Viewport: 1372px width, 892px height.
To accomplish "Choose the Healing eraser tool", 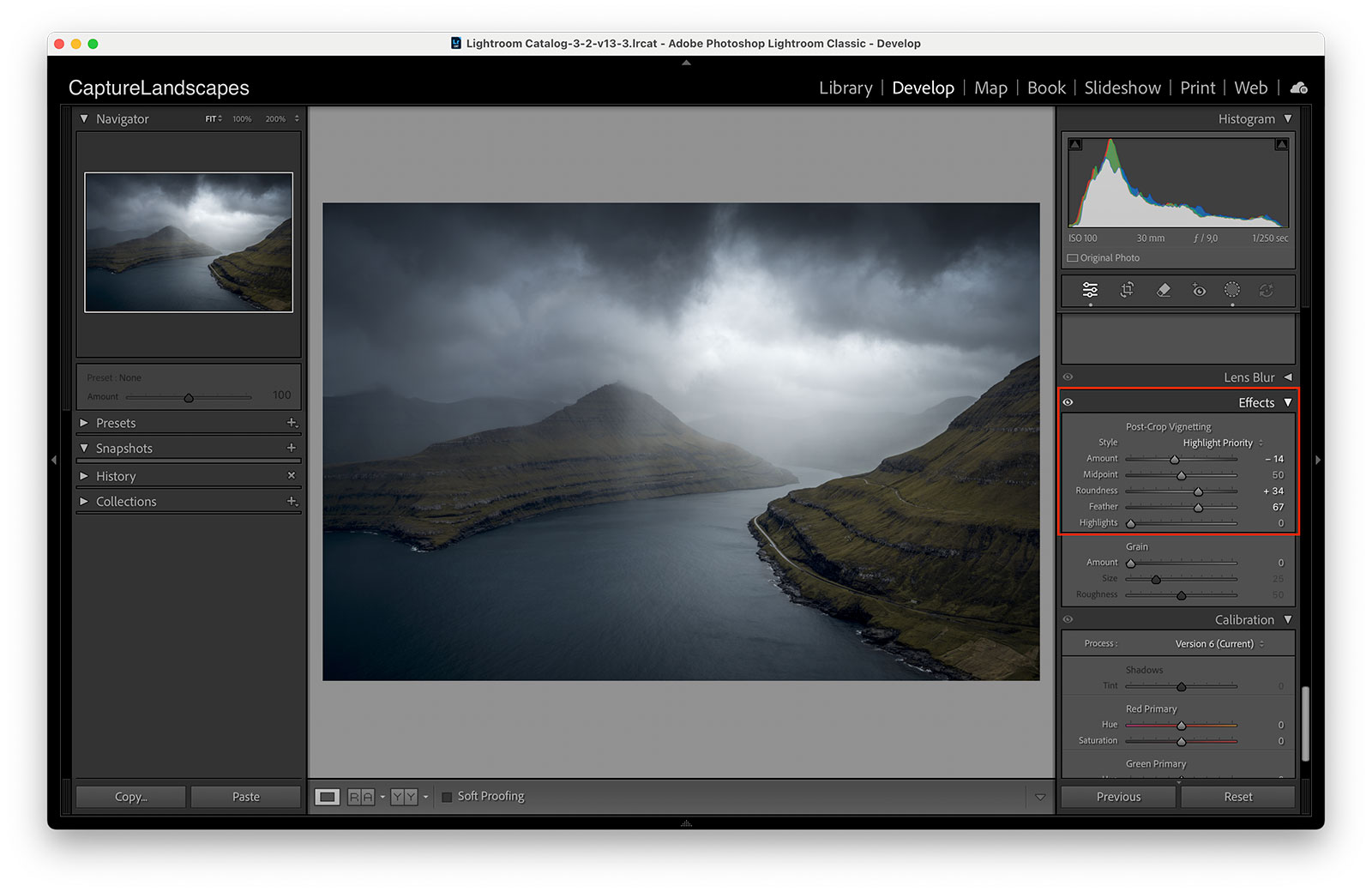I will coord(1163,290).
